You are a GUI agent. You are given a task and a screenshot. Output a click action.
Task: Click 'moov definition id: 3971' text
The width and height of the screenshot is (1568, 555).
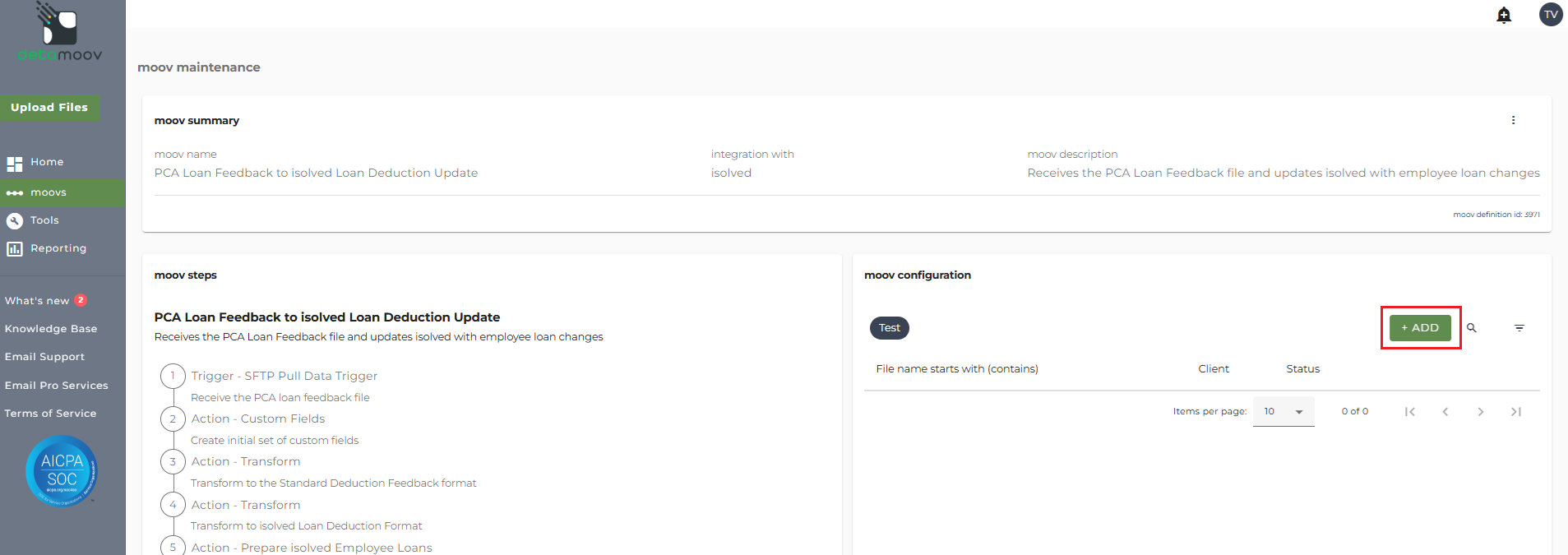click(x=1496, y=215)
